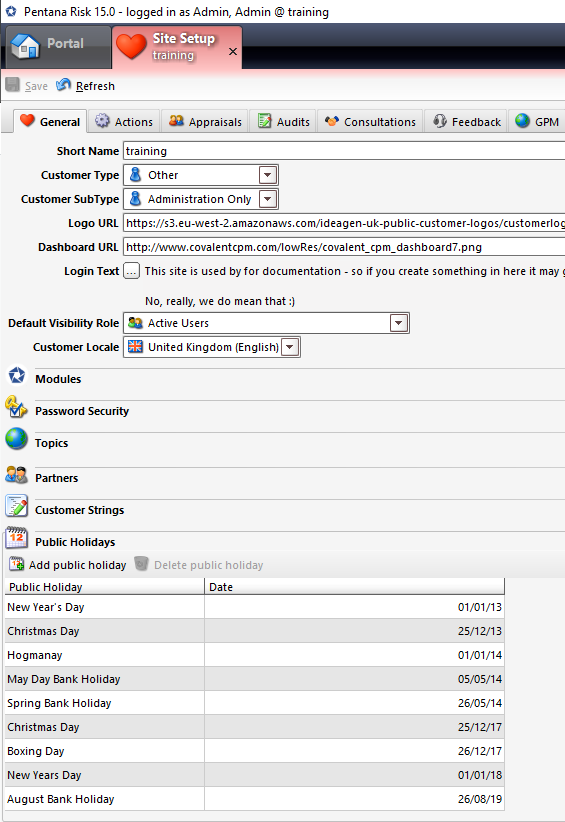Open the Consultations tab
565x822 pixels.
coord(370,122)
